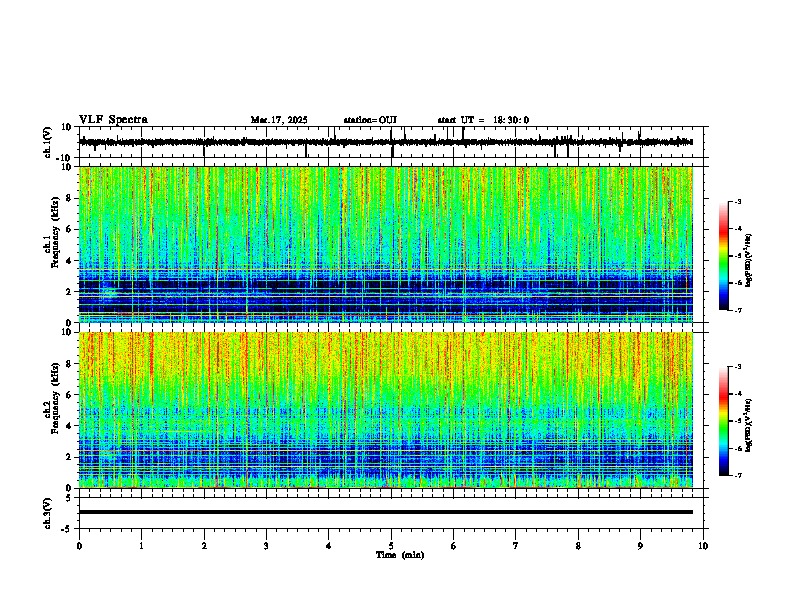Viewport: 792px width, 612px height.
Task: Click the time axis tick label "1"
Action: pyautogui.click(x=141, y=546)
